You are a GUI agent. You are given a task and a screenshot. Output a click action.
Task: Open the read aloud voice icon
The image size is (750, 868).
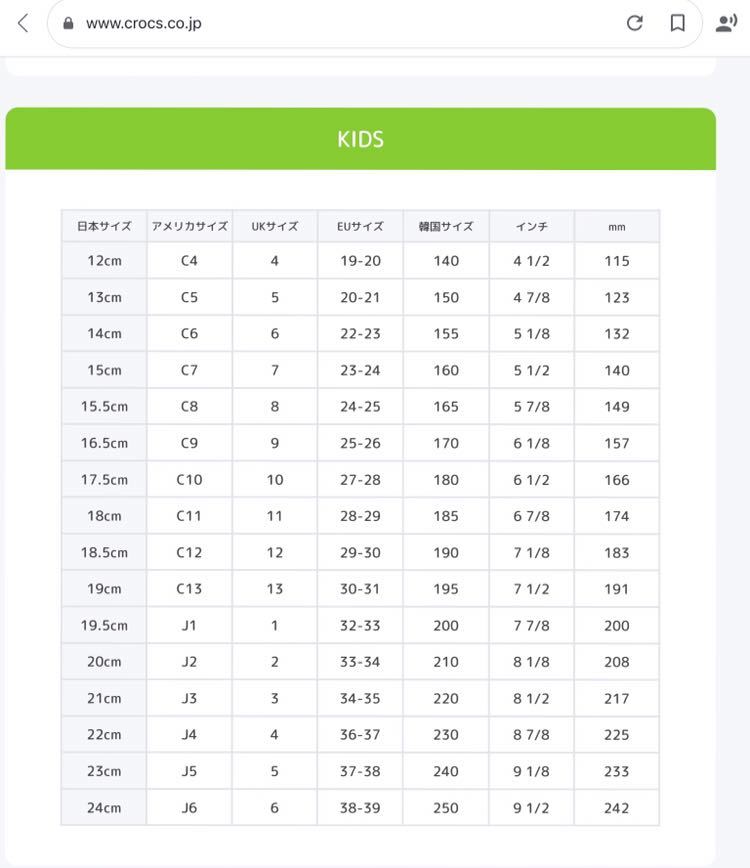[726, 23]
